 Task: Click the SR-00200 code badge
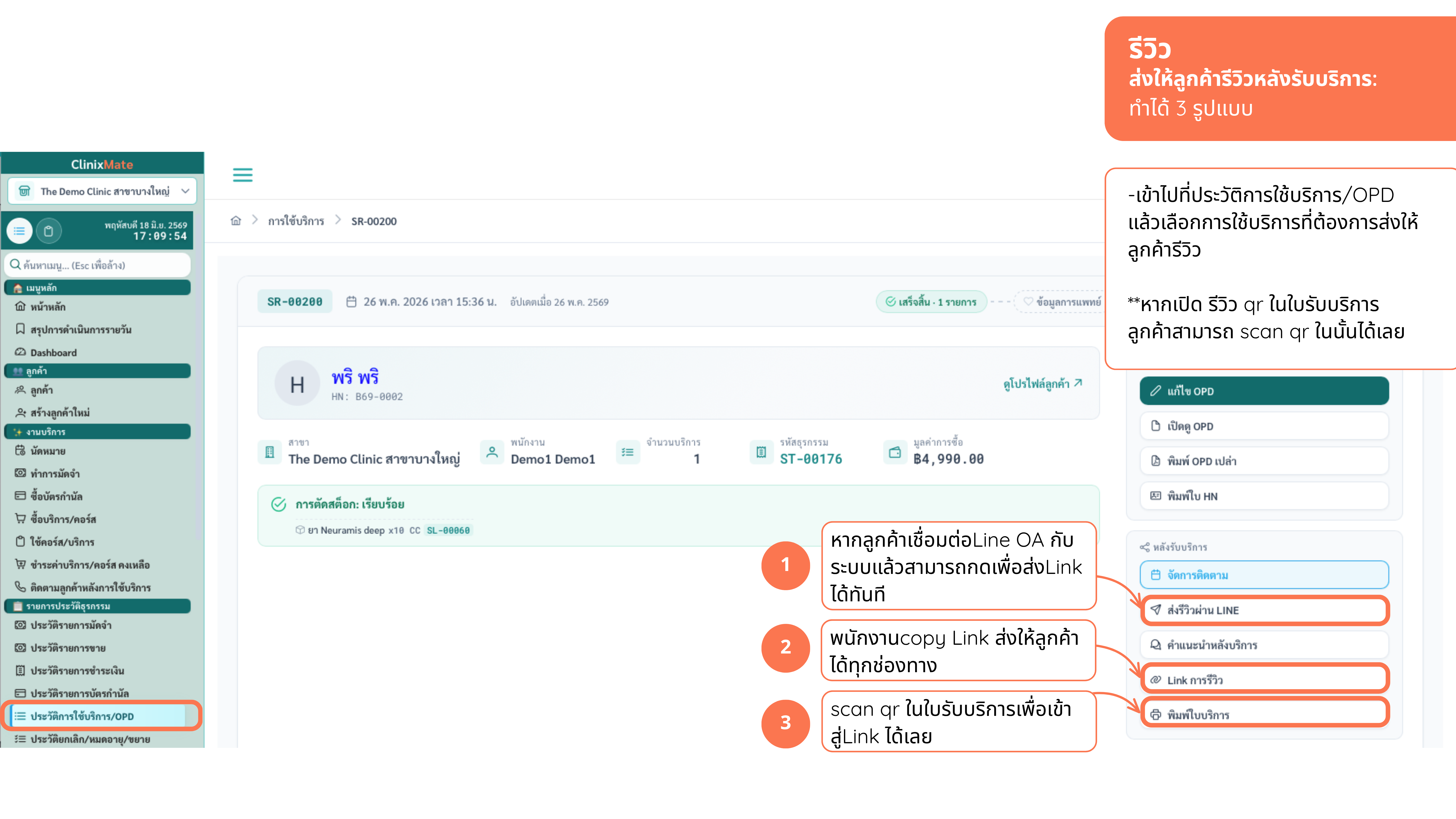pos(295,301)
